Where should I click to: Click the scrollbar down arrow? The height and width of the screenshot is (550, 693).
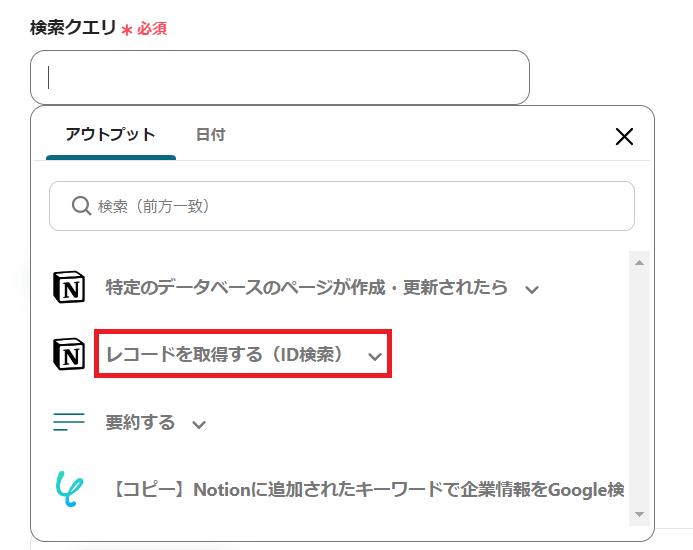click(639, 514)
